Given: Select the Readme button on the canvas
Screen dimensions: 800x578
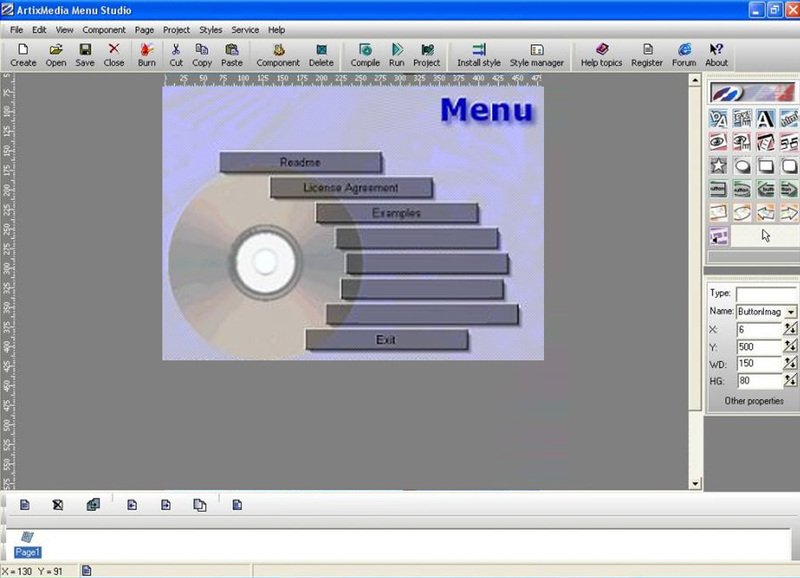Looking at the screenshot, I should point(301,162).
